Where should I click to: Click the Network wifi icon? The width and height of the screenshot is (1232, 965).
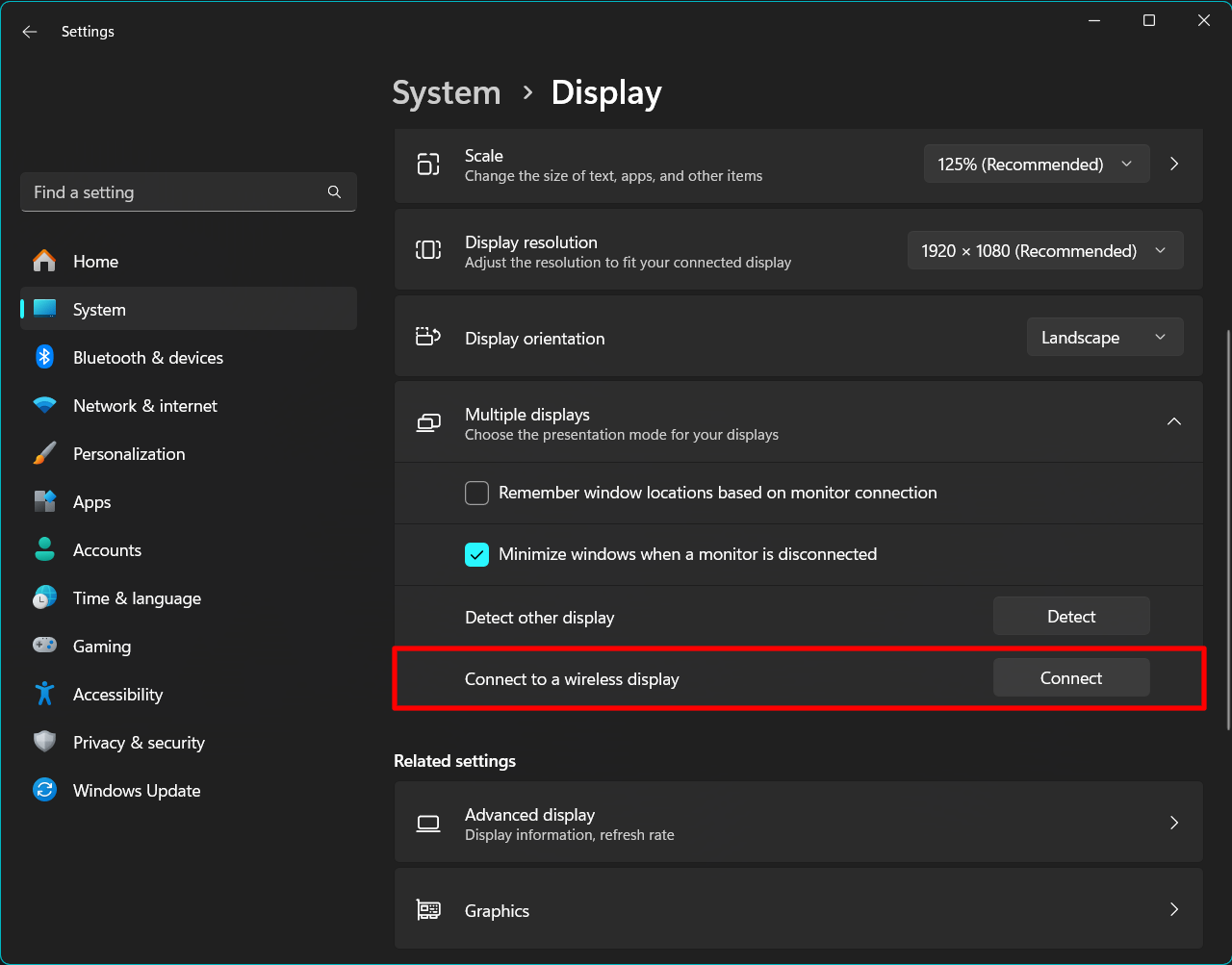pyautogui.click(x=44, y=405)
